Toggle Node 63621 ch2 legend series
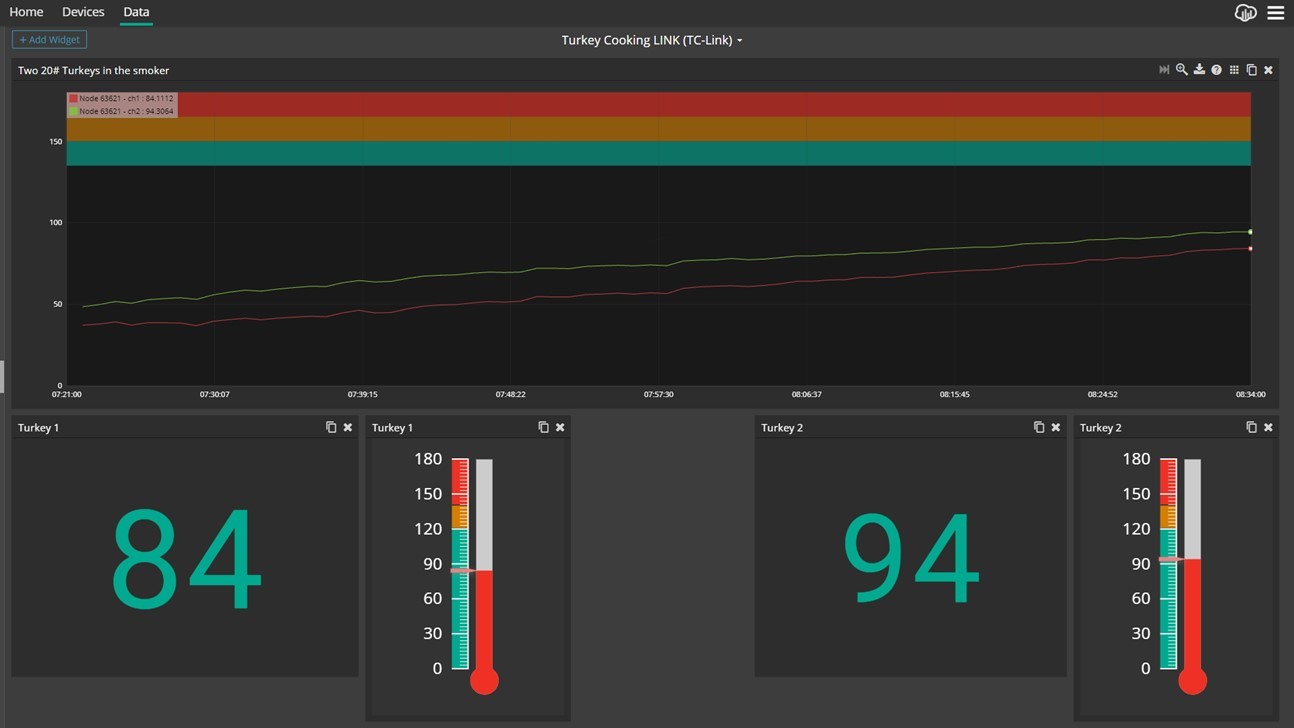1294x728 pixels. point(121,111)
